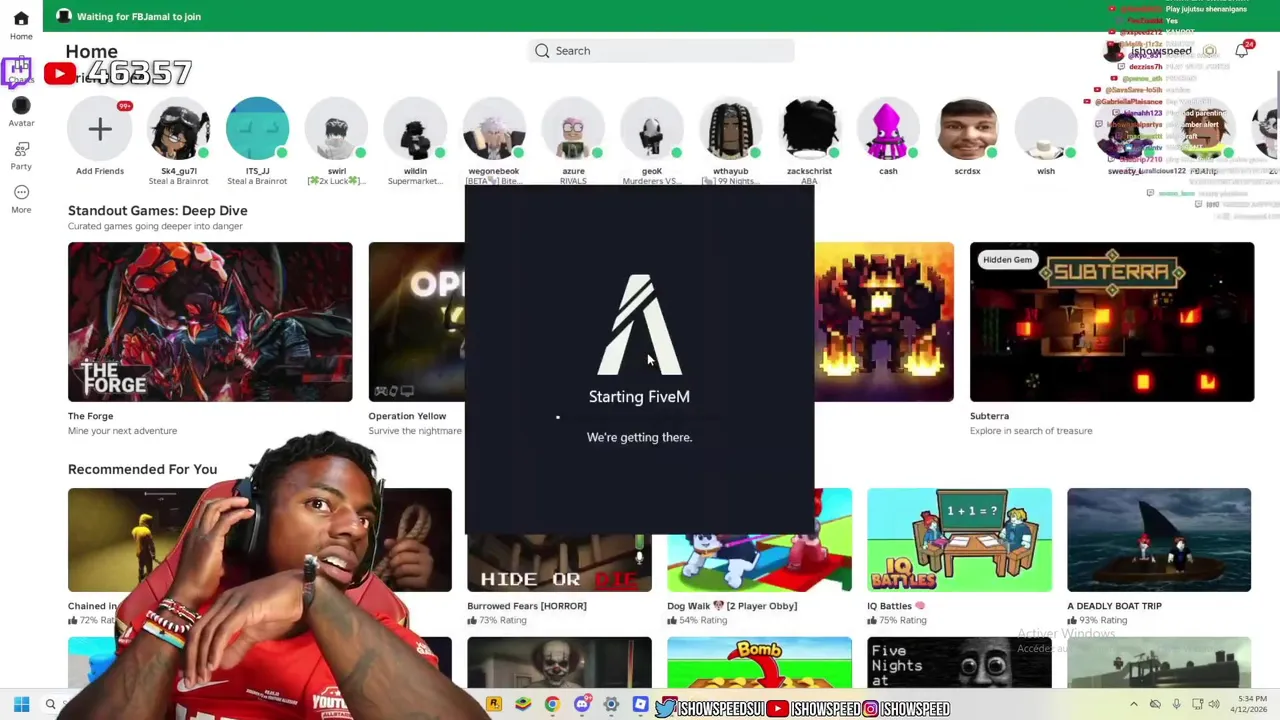Image resolution: width=1280 pixels, height=720 pixels.
Task: Open friend scrdsx's avatar
Action: click(x=967, y=129)
